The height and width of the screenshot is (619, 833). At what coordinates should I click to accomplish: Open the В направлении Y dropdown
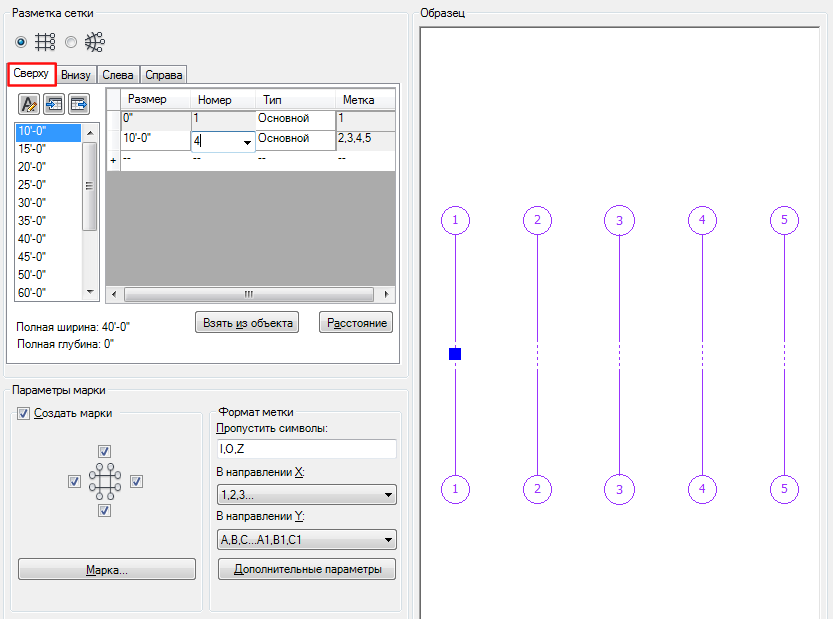coord(307,540)
